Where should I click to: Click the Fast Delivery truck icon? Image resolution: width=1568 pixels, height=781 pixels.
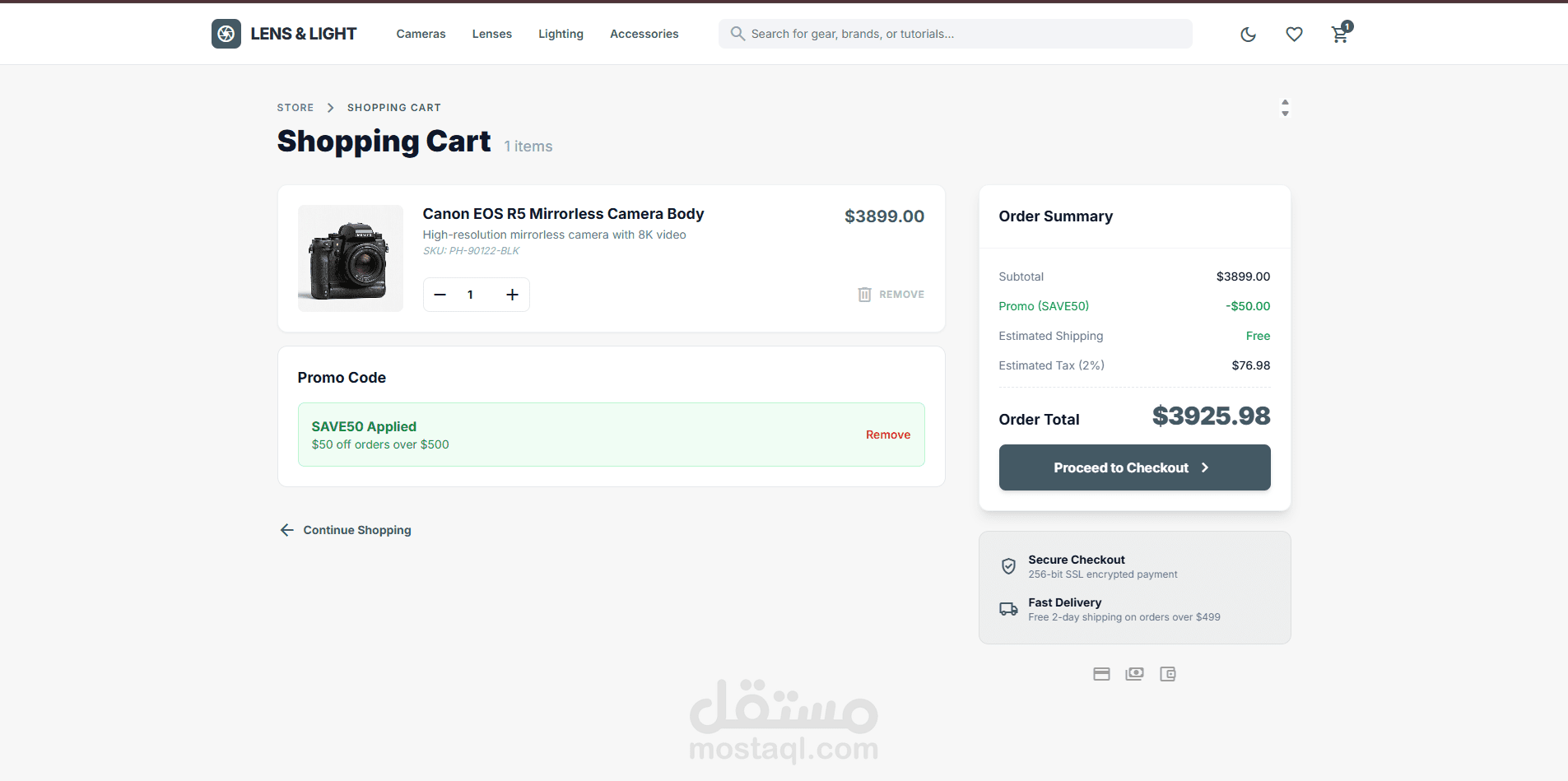[x=1008, y=609]
